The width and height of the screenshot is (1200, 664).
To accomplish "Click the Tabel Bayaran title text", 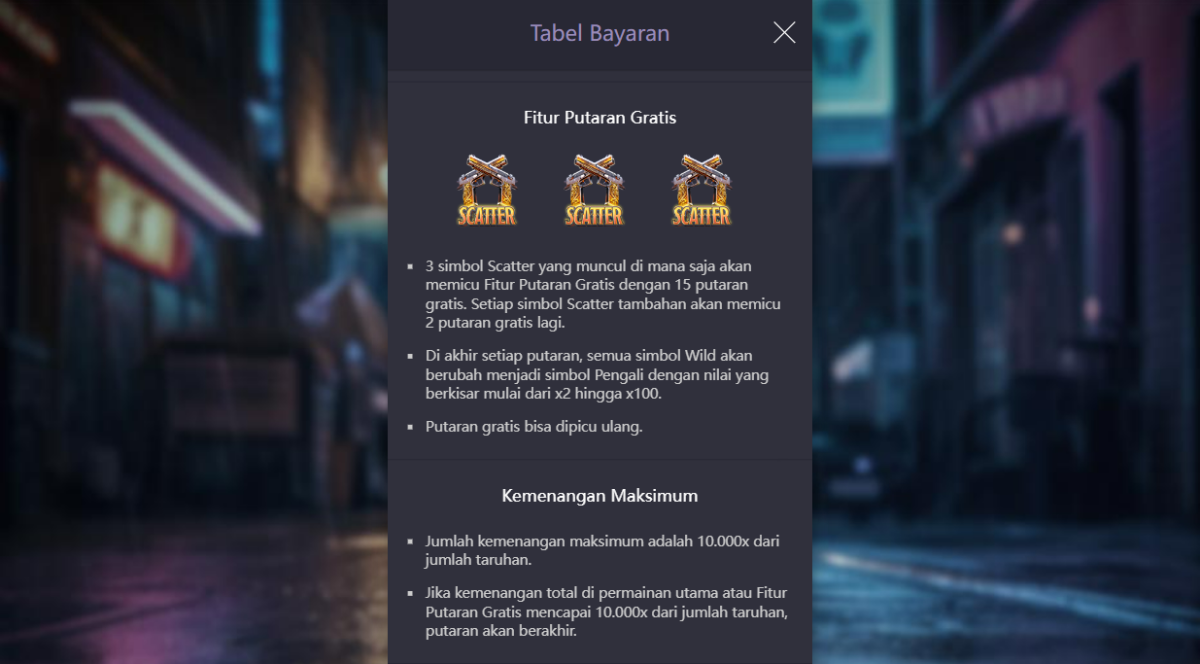I will [599, 33].
